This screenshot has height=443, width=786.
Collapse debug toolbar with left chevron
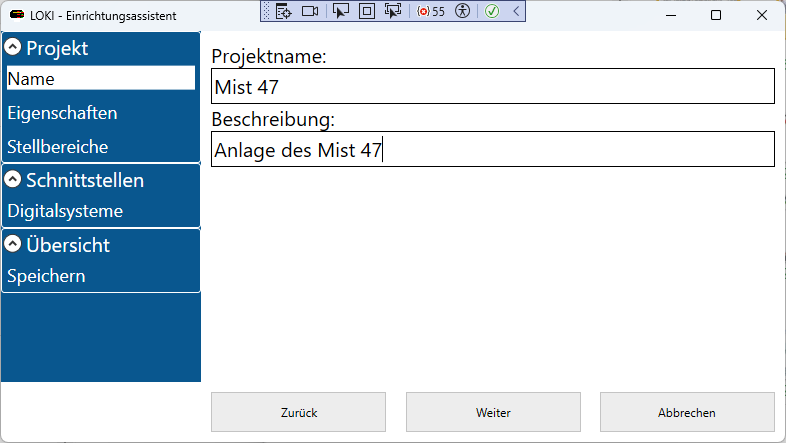point(515,11)
